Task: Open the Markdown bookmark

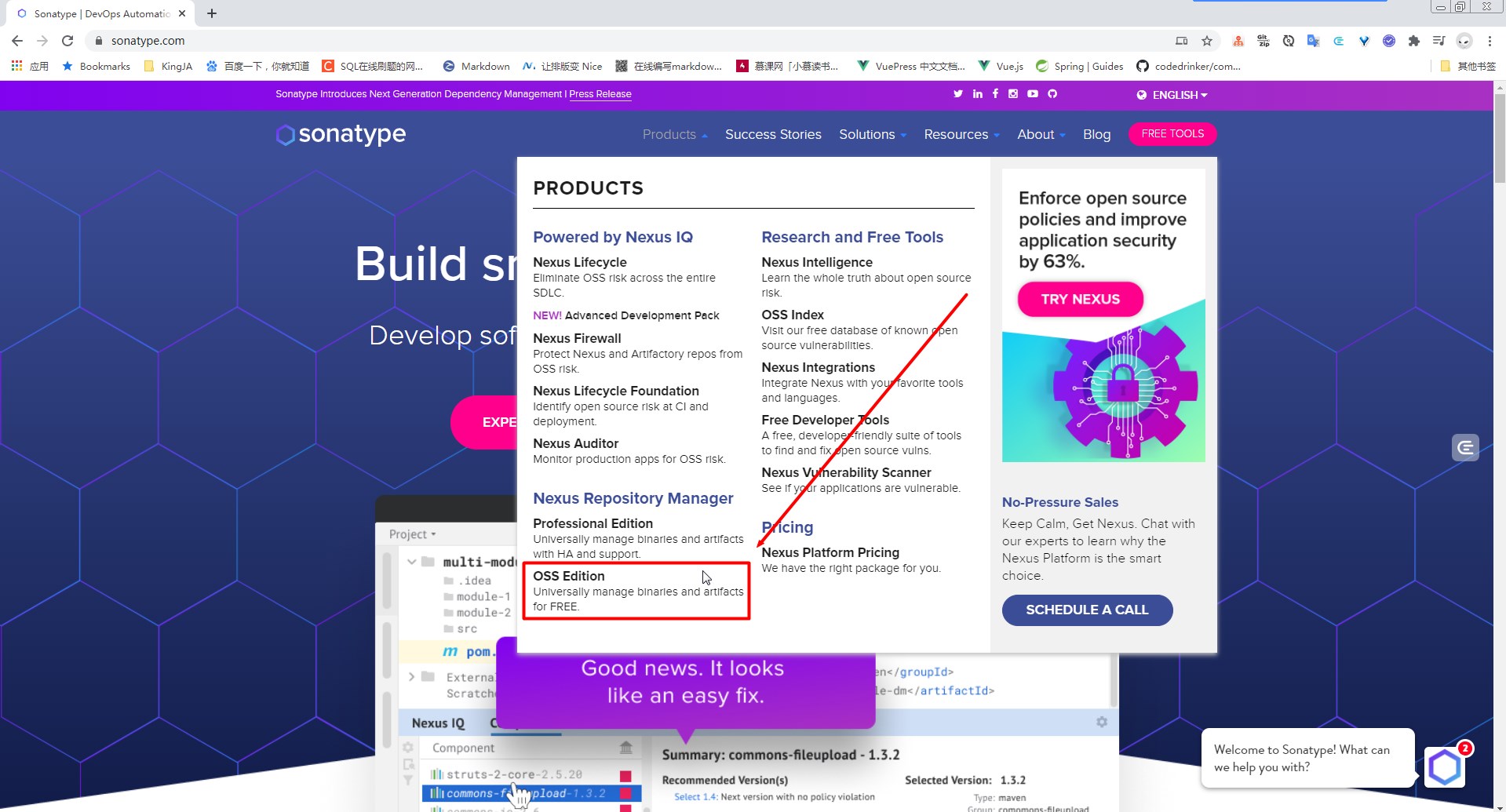Action: click(x=476, y=66)
